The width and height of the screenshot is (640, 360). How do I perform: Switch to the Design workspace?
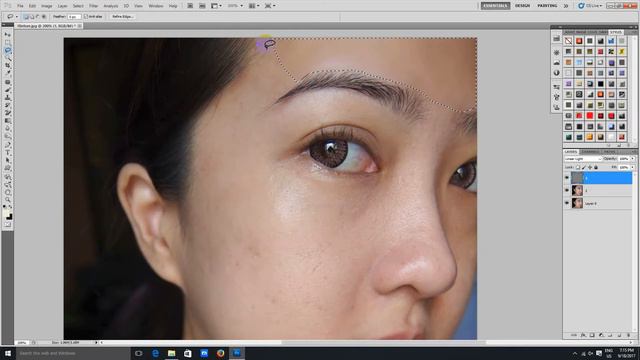pyautogui.click(x=522, y=6)
